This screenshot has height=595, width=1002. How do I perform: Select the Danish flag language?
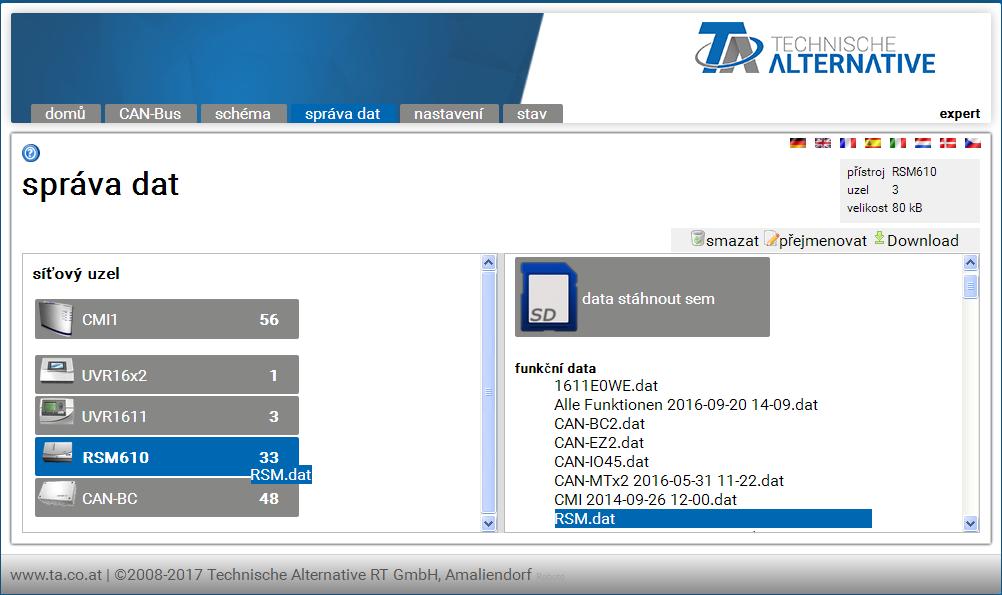point(948,143)
